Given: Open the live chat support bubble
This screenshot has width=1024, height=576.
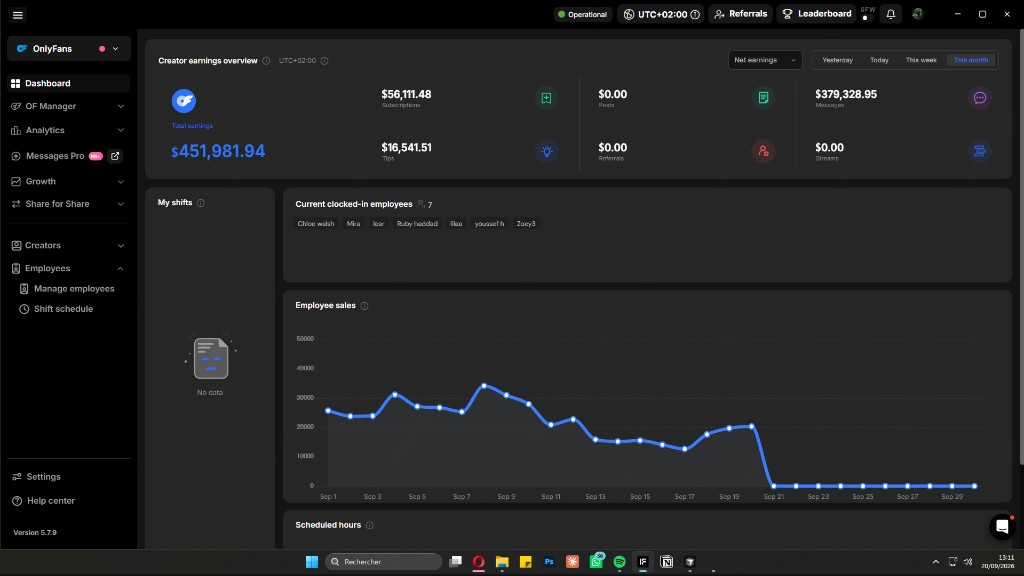Looking at the screenshot, I should coord(1002,526).
